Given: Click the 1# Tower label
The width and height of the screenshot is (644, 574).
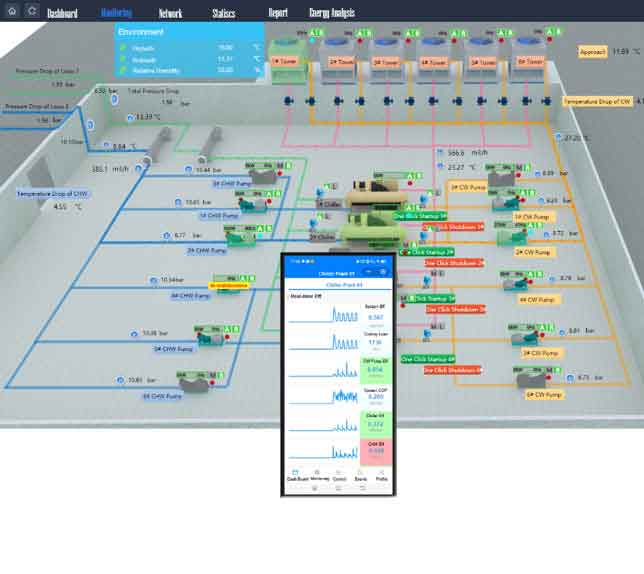Looking at the screenshot, I should tap(289, 60).
